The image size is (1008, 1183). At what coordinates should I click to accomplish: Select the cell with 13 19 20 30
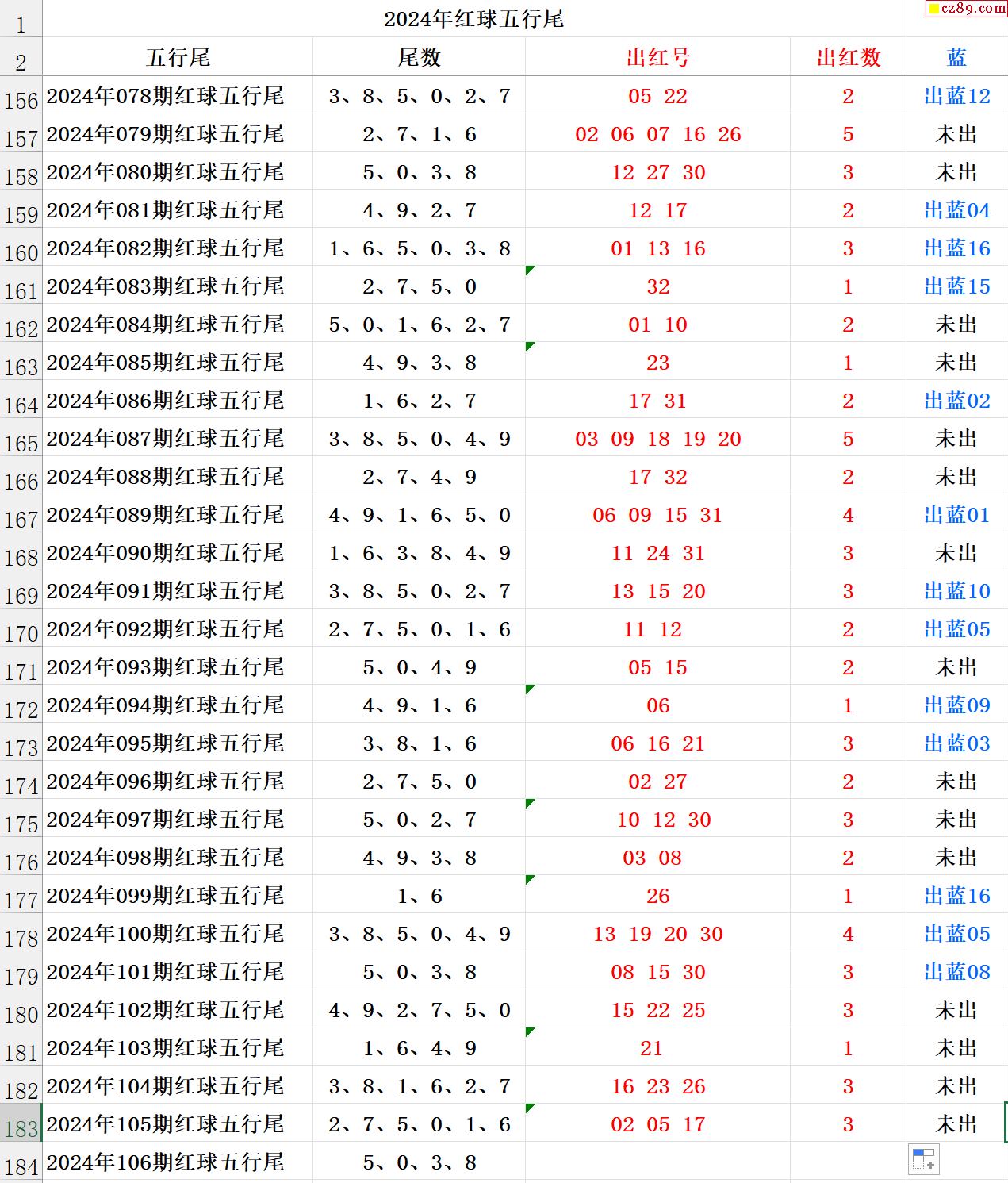[657, 934]
